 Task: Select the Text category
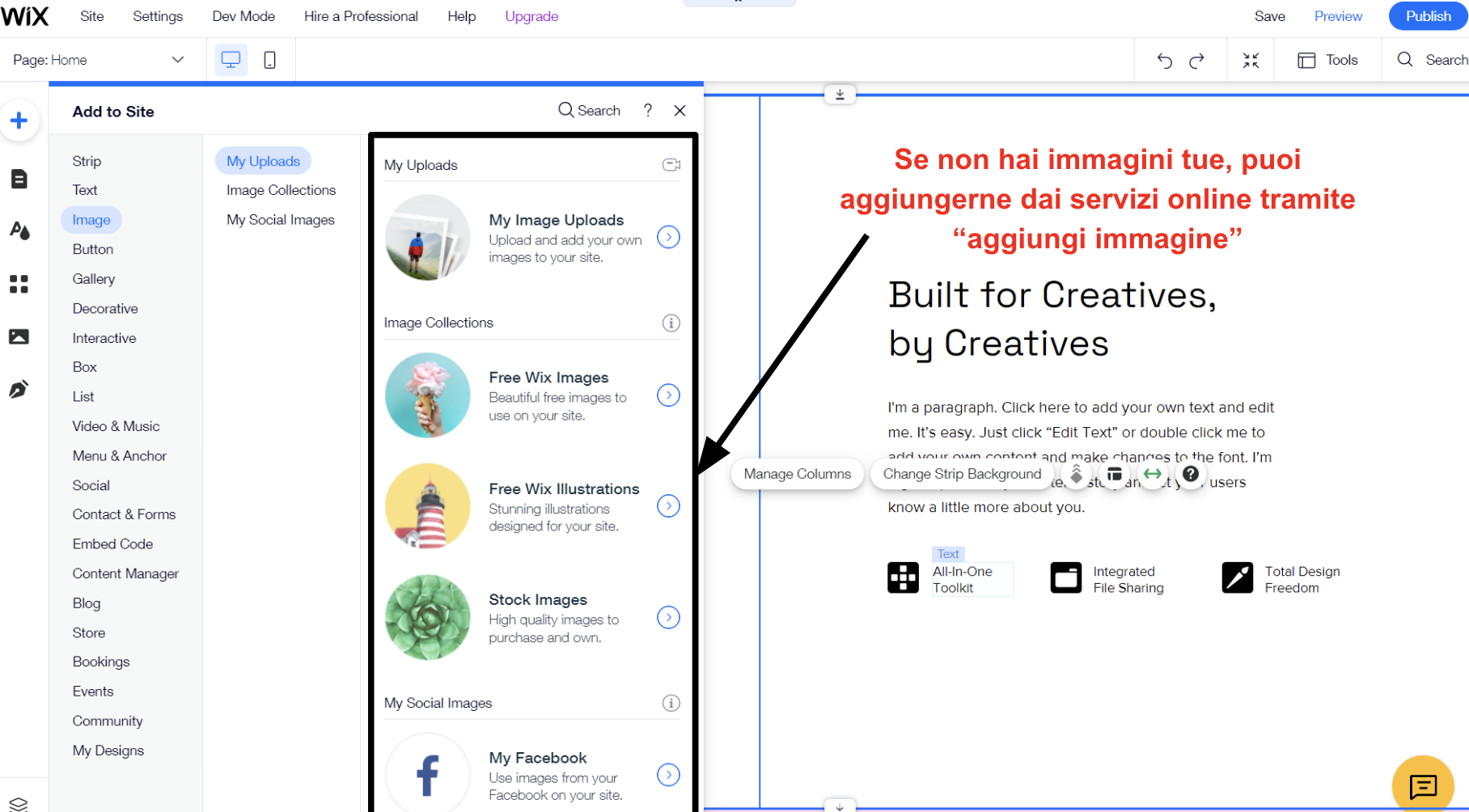point(85,190)
